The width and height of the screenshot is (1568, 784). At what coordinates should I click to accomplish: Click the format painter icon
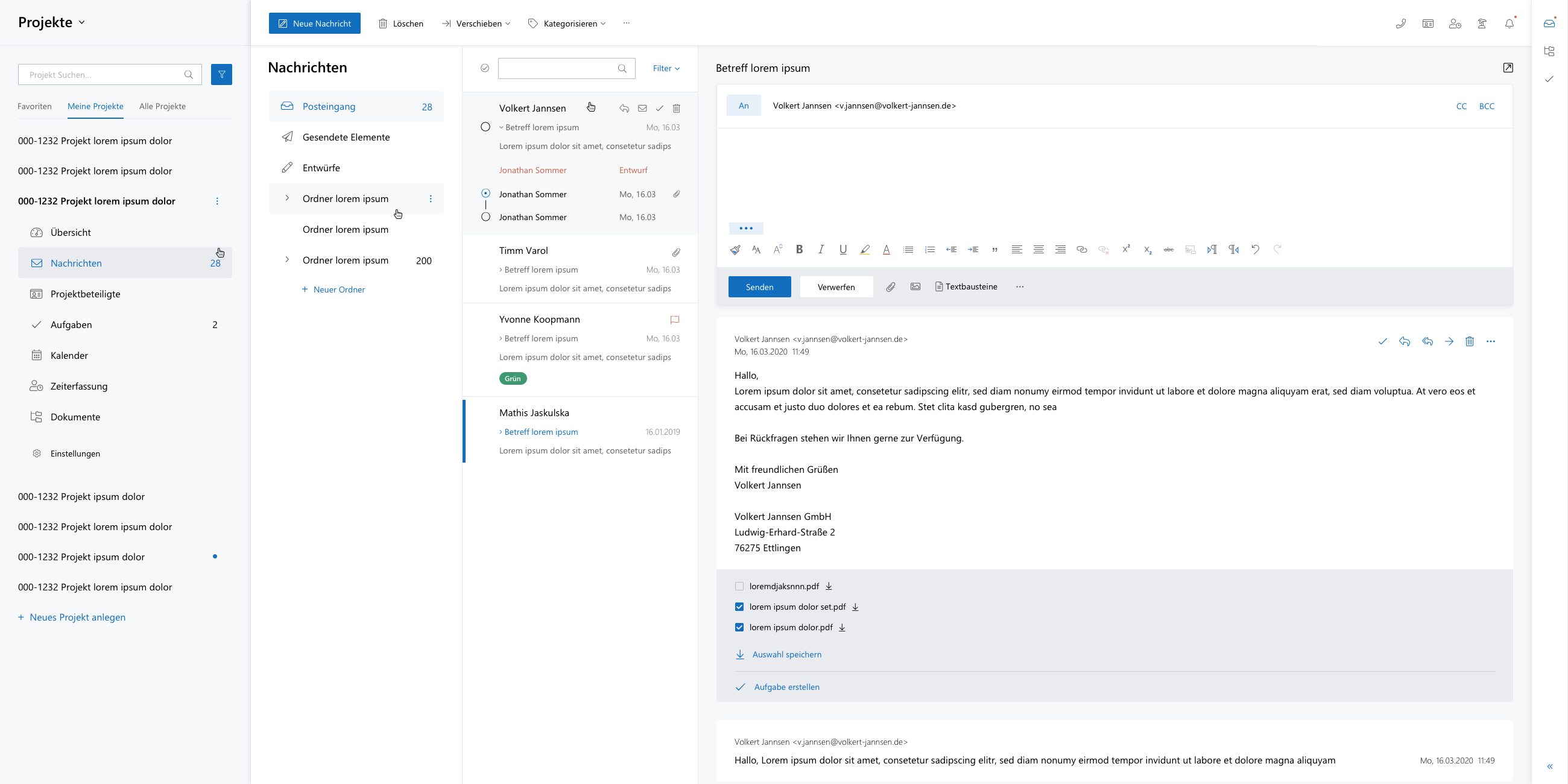click(735, 249)
